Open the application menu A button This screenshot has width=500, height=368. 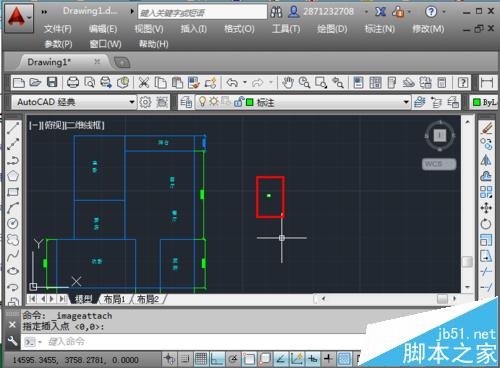pos(18,18)
